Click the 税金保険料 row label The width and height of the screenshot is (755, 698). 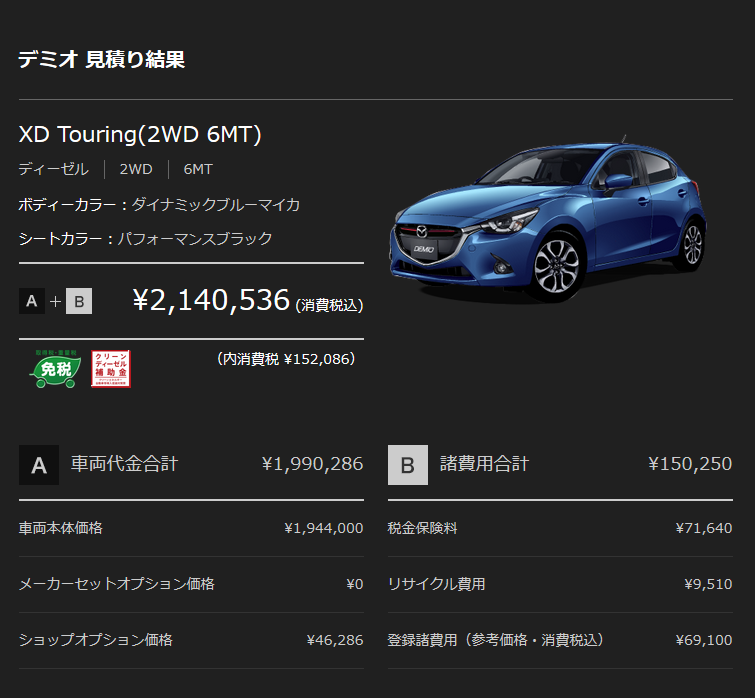click(422, 529)
